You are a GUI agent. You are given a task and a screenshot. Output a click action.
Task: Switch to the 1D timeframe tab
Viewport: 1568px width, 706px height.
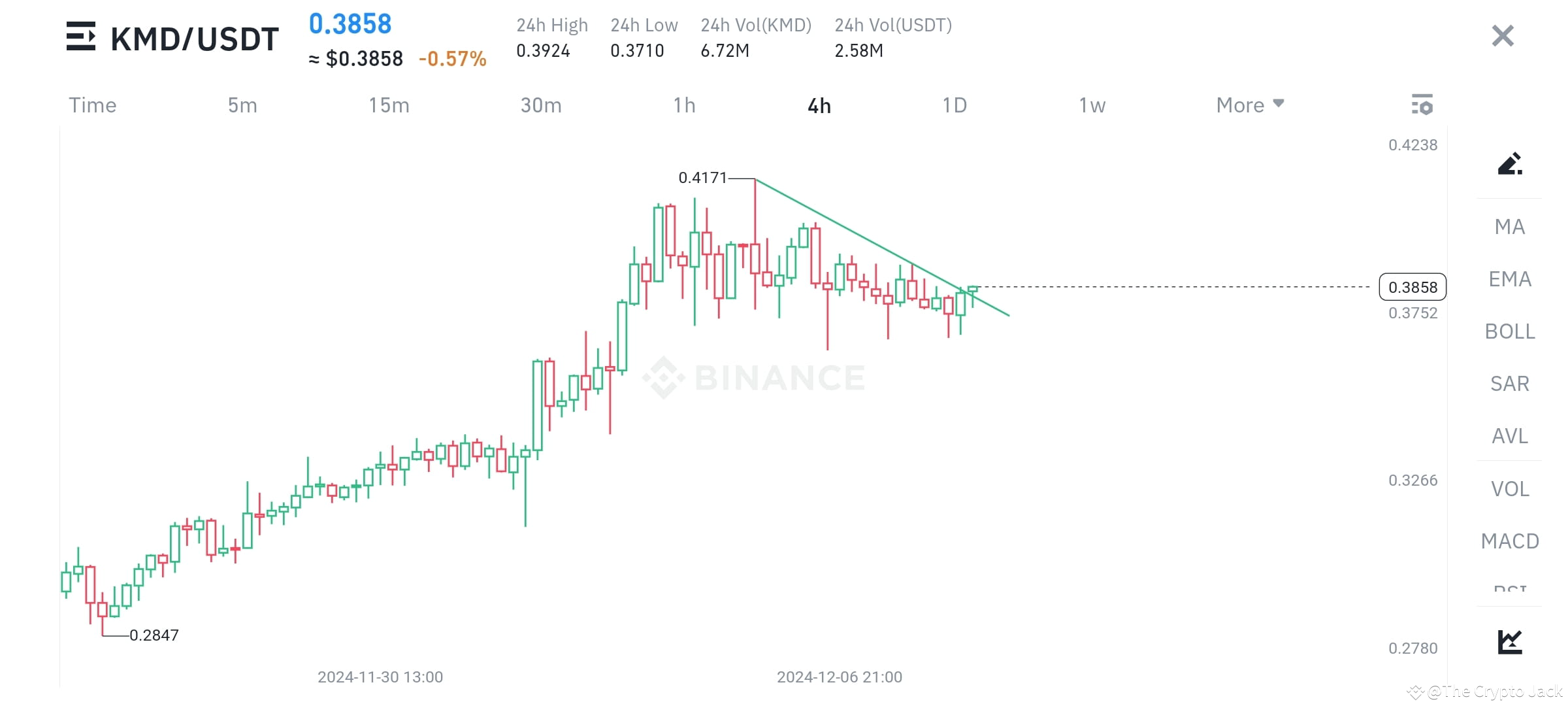(954, 105)
